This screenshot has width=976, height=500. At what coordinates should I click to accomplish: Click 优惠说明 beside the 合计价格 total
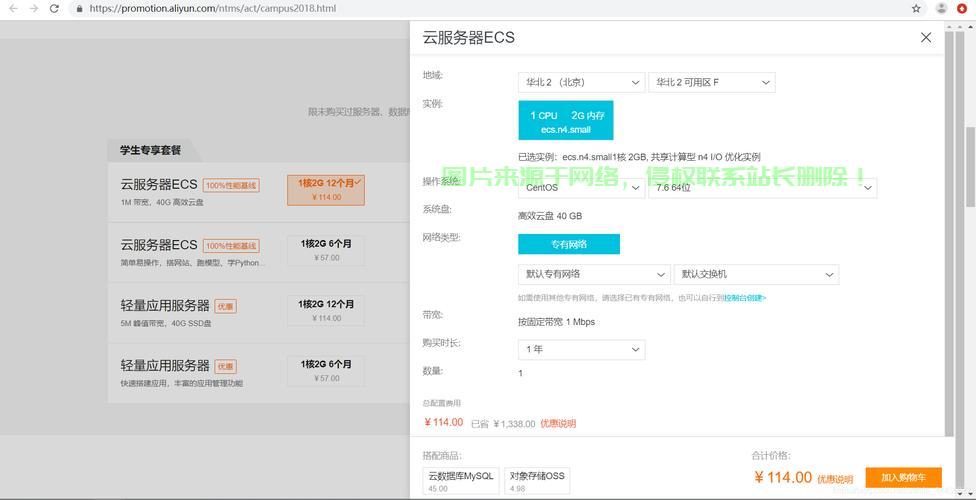(835, 479)
